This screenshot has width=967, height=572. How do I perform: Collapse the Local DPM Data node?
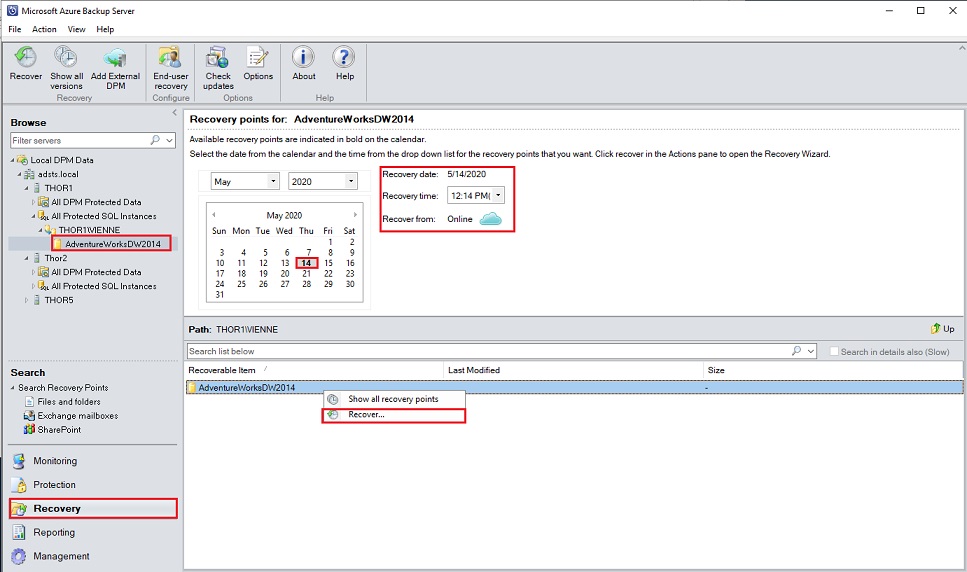[12, 160]
